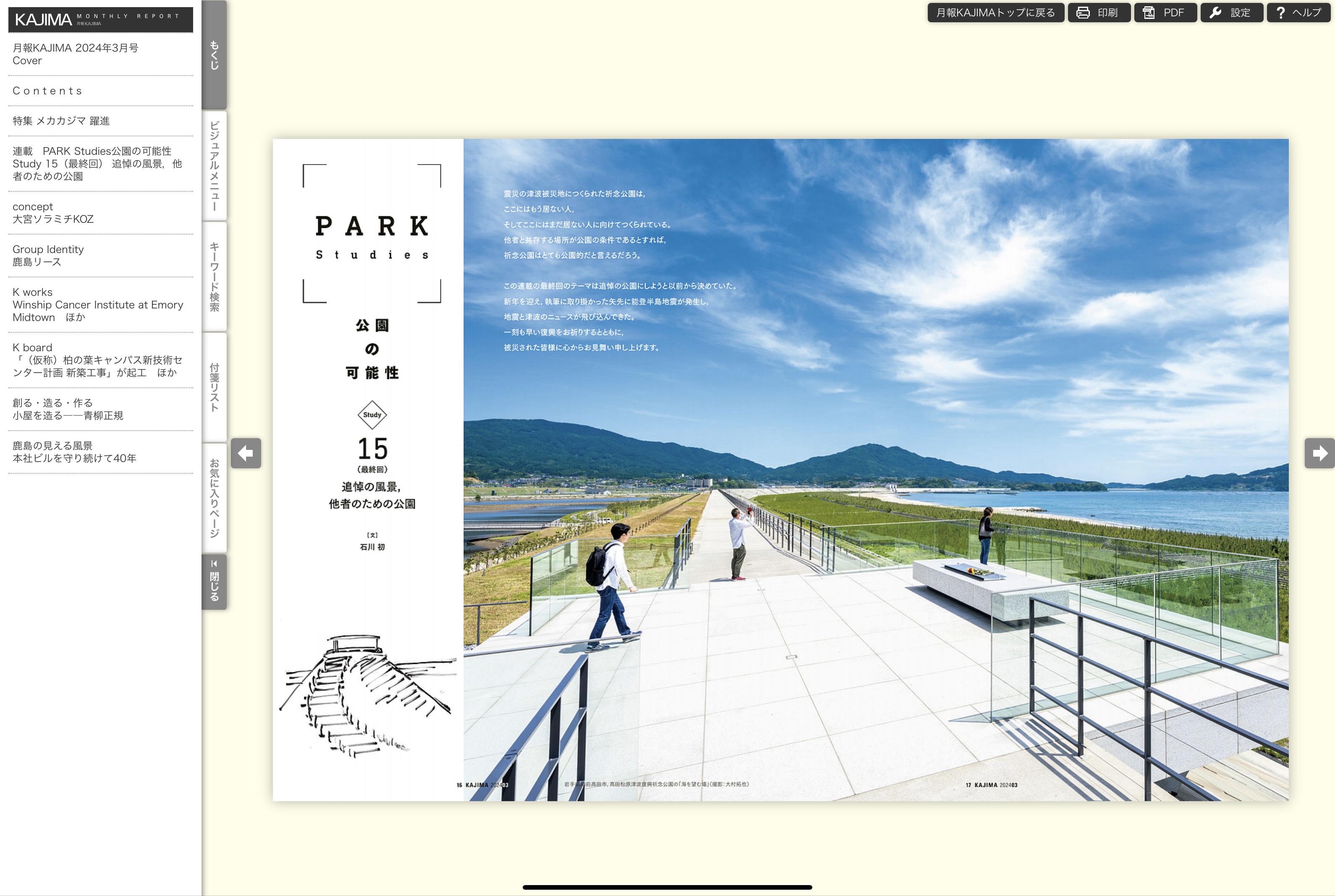
Task: Return to 月報KAJIMA top page
Action: 995,13
